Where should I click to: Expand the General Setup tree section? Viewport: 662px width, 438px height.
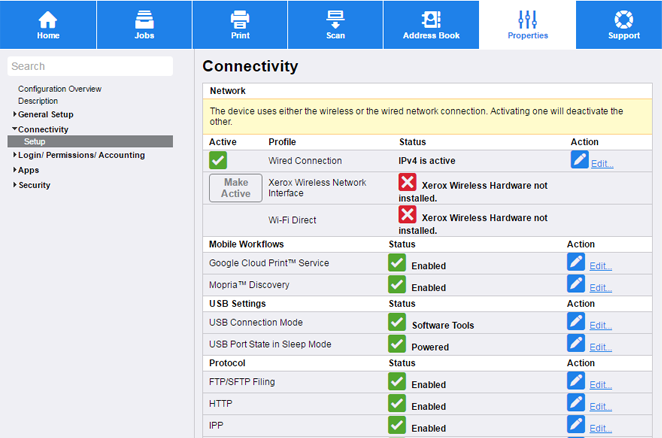pos(45,115)
